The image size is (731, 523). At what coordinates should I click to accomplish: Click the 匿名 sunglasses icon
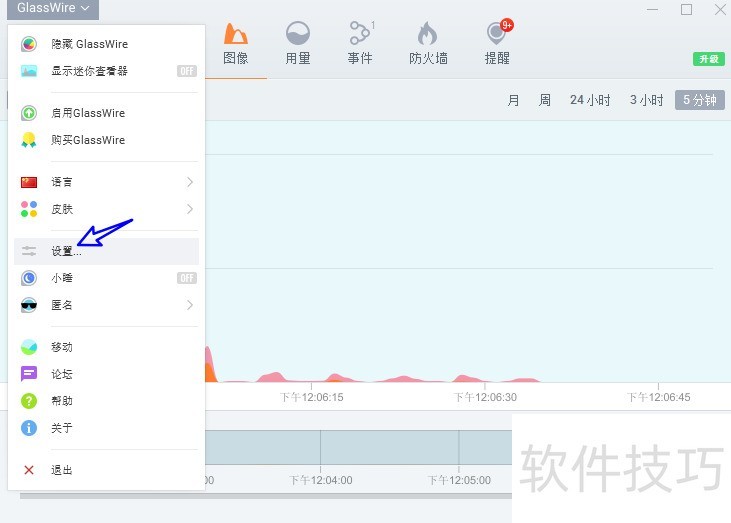click(29, 305)
